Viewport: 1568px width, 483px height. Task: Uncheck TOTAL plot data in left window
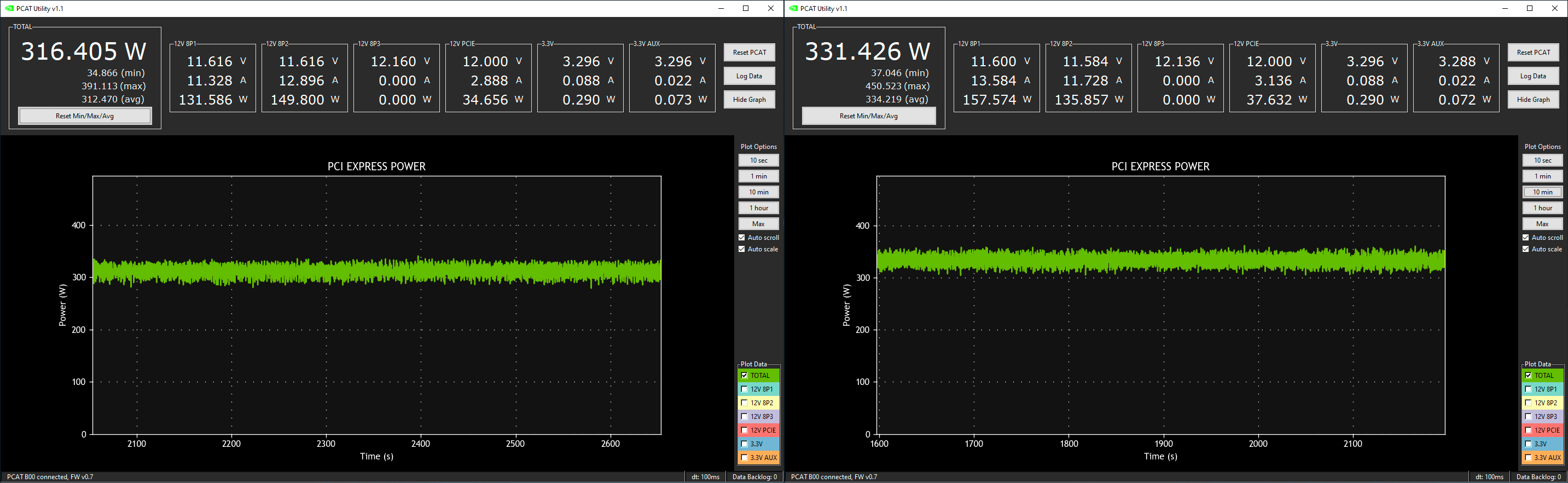point(745,375)
